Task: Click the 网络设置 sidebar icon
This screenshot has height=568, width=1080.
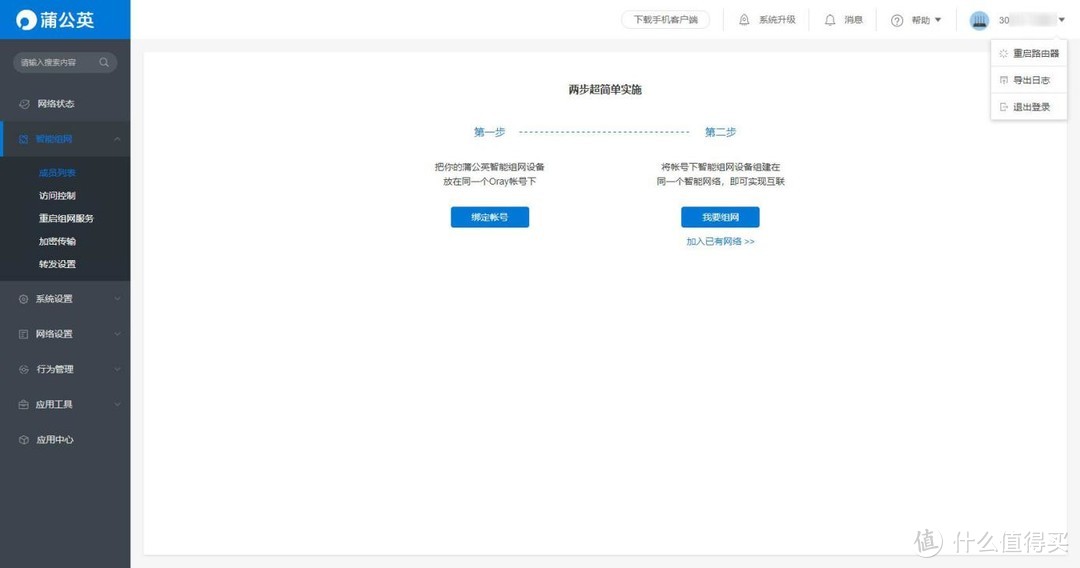Action: click(x=23, y=334)
